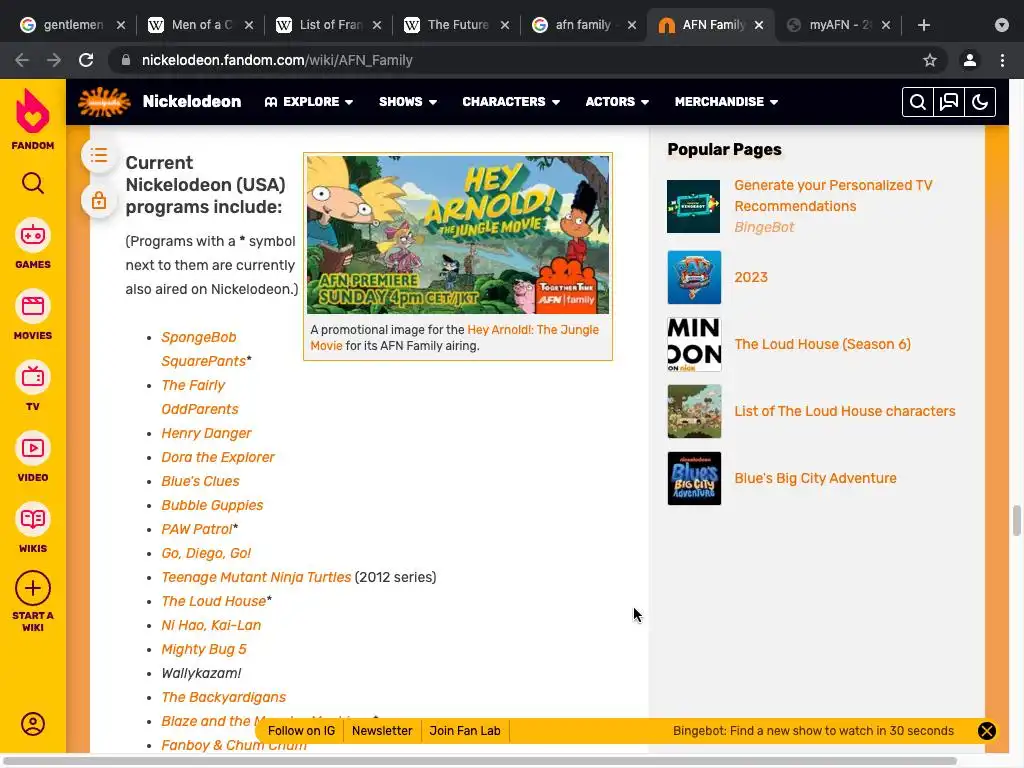Image resolution: width=1024 pixels, height=768 pixels.
Task: Click the page lock icon
Action: pos(99,200)
